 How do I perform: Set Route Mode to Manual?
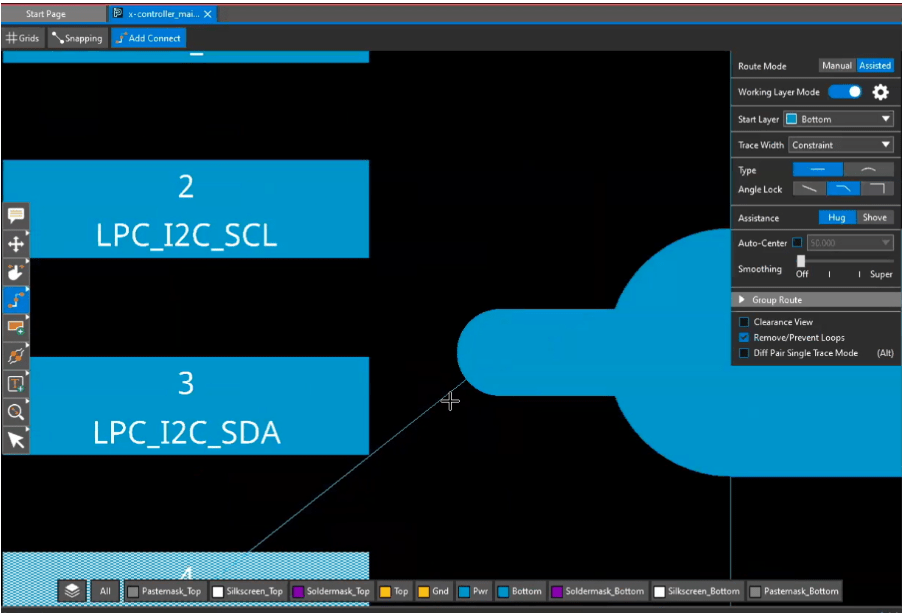point(836,65)
